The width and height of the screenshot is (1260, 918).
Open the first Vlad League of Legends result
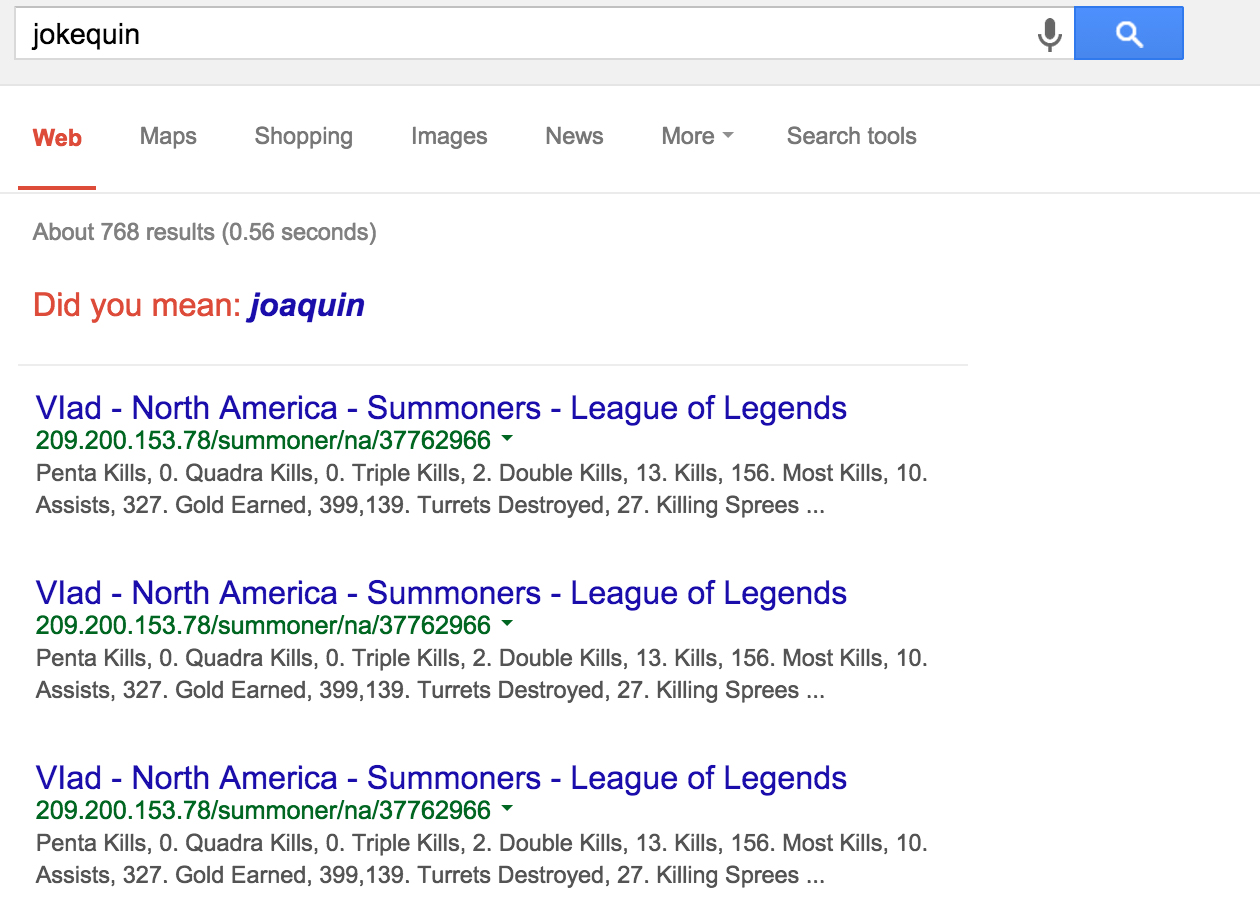(441, 408)
